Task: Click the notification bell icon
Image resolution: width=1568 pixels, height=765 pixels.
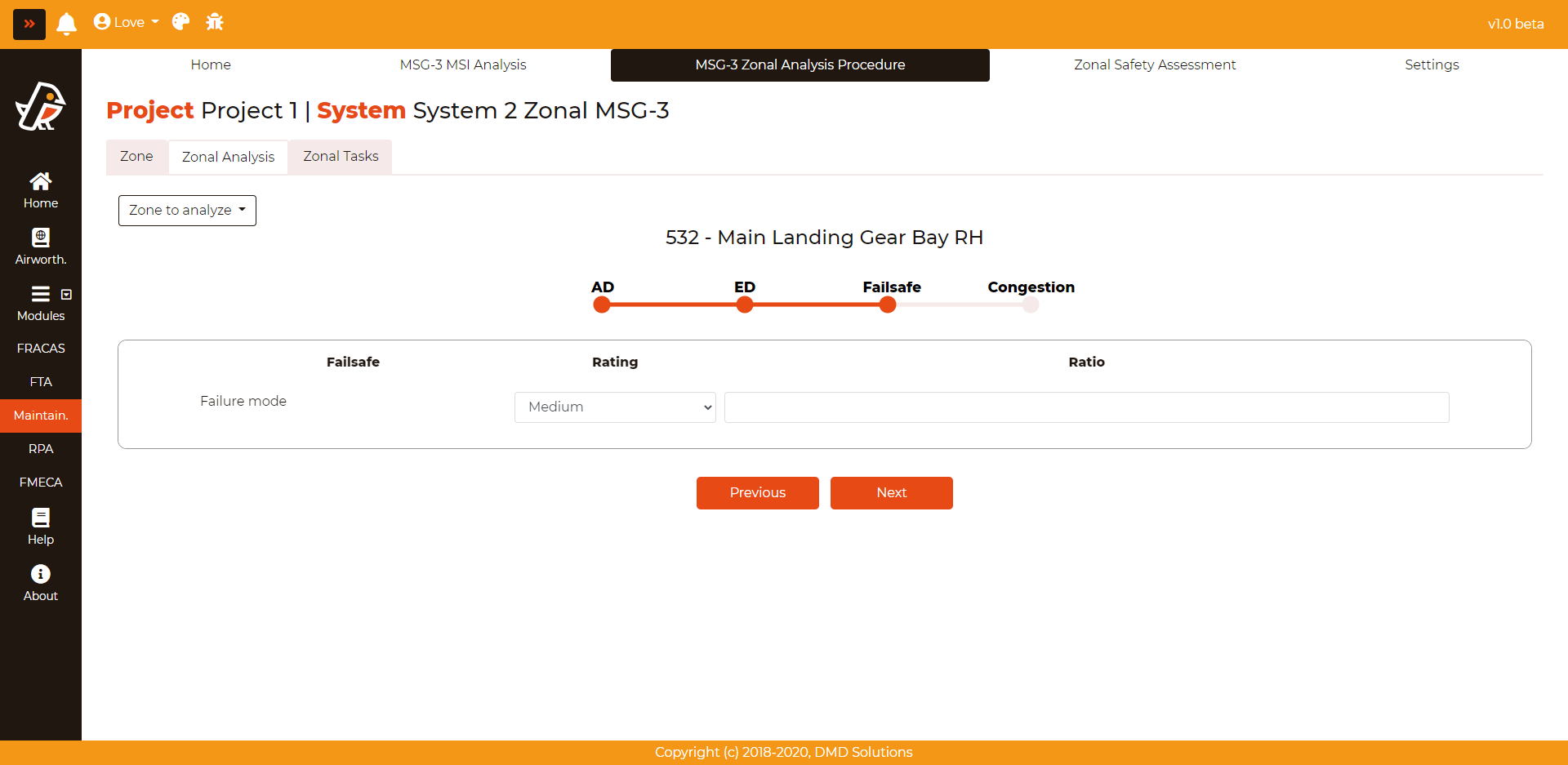Action: click(66, 24)
